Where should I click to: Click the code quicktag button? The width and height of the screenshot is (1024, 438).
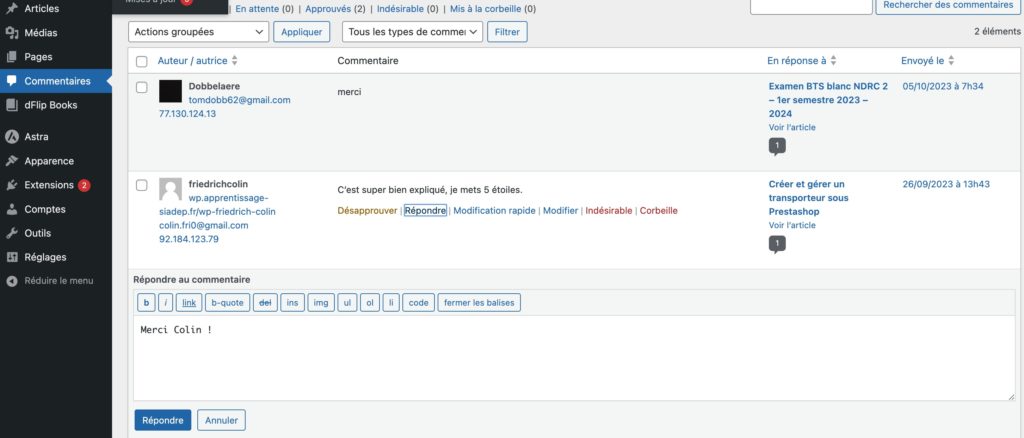(x=419, y=303)
